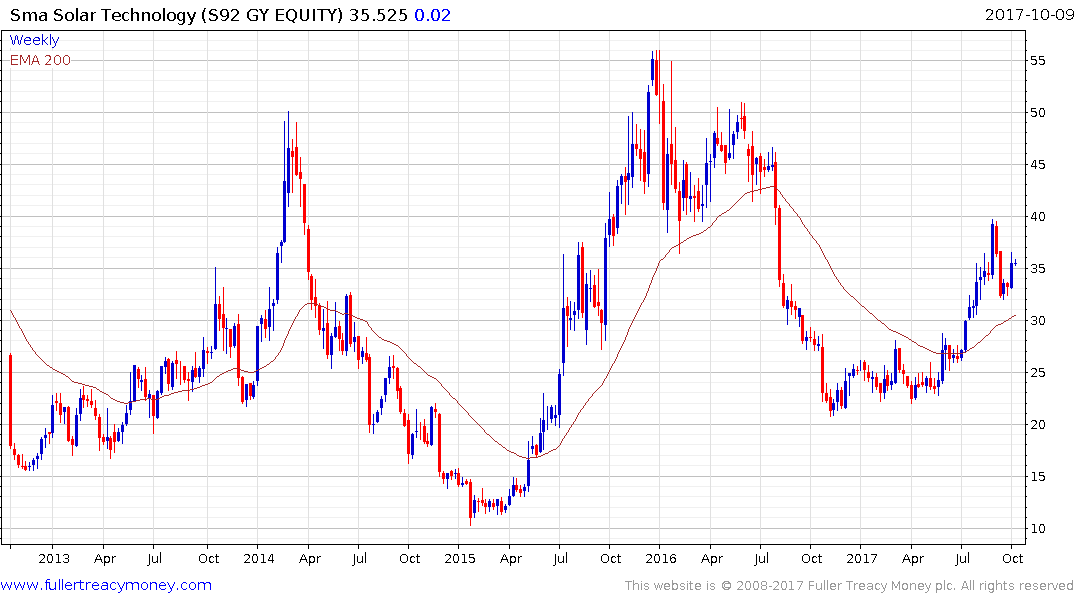Click the 40 price axis label
Image resolution: width=1075 pixels, height=600 pixels.
coord(1037,217)
